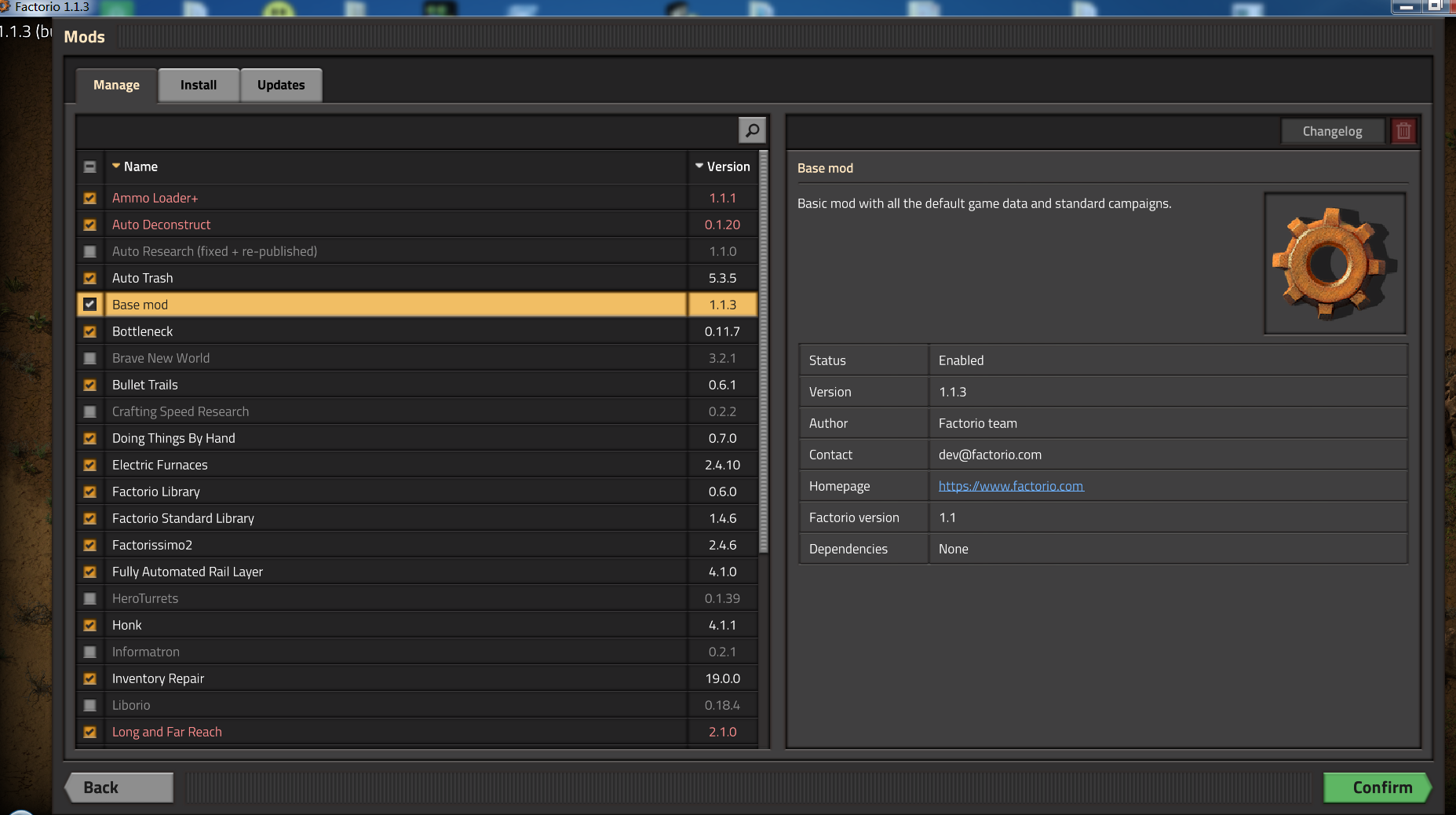Select the Auto Deconstruct row
Screen dimensions: 1456x815
point(396,225)
